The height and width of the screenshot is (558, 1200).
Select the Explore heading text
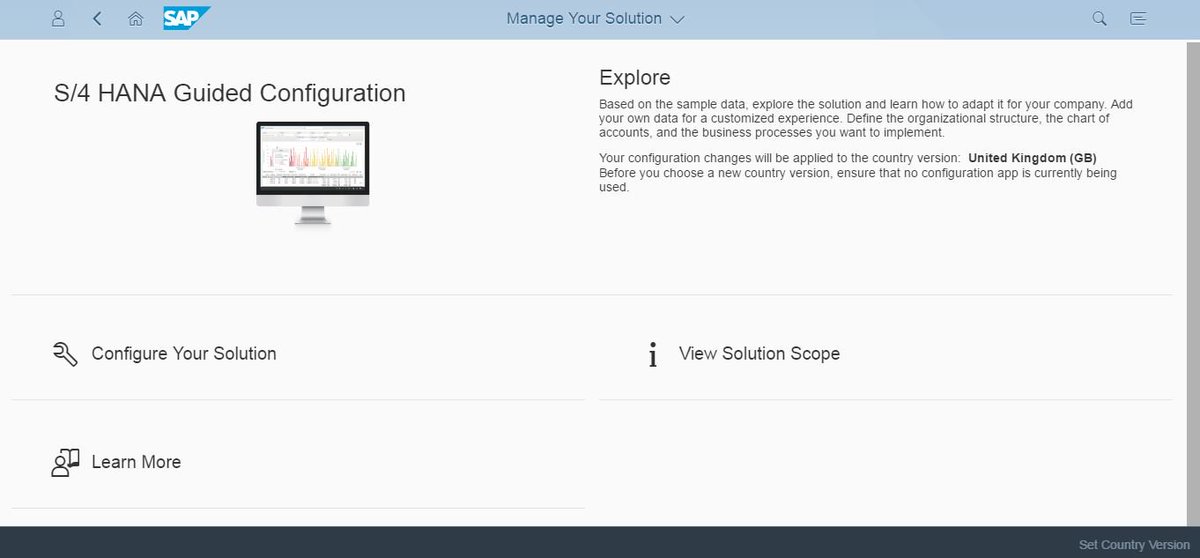[x=635, y=78]
